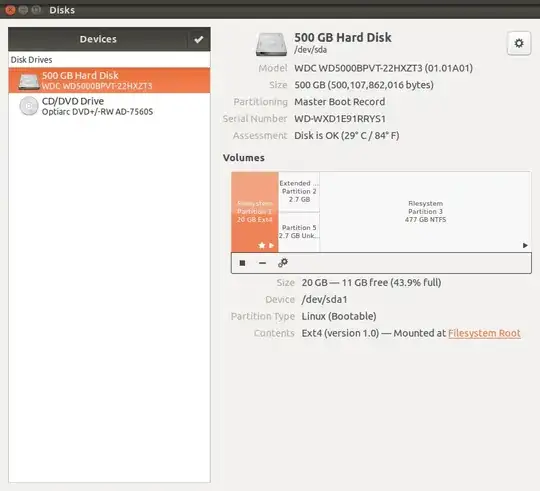Click the mounted arrow on Partition 3
The width and height of the screenshot is (540, 491).
pos(525,245)
